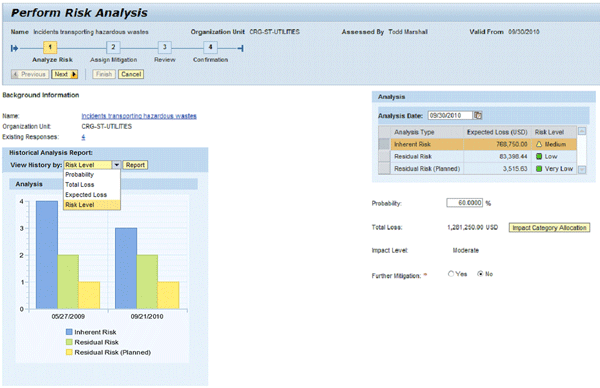
Task: Click the Inherent Risk legend color swatch
Action: [x=69, y=332]
